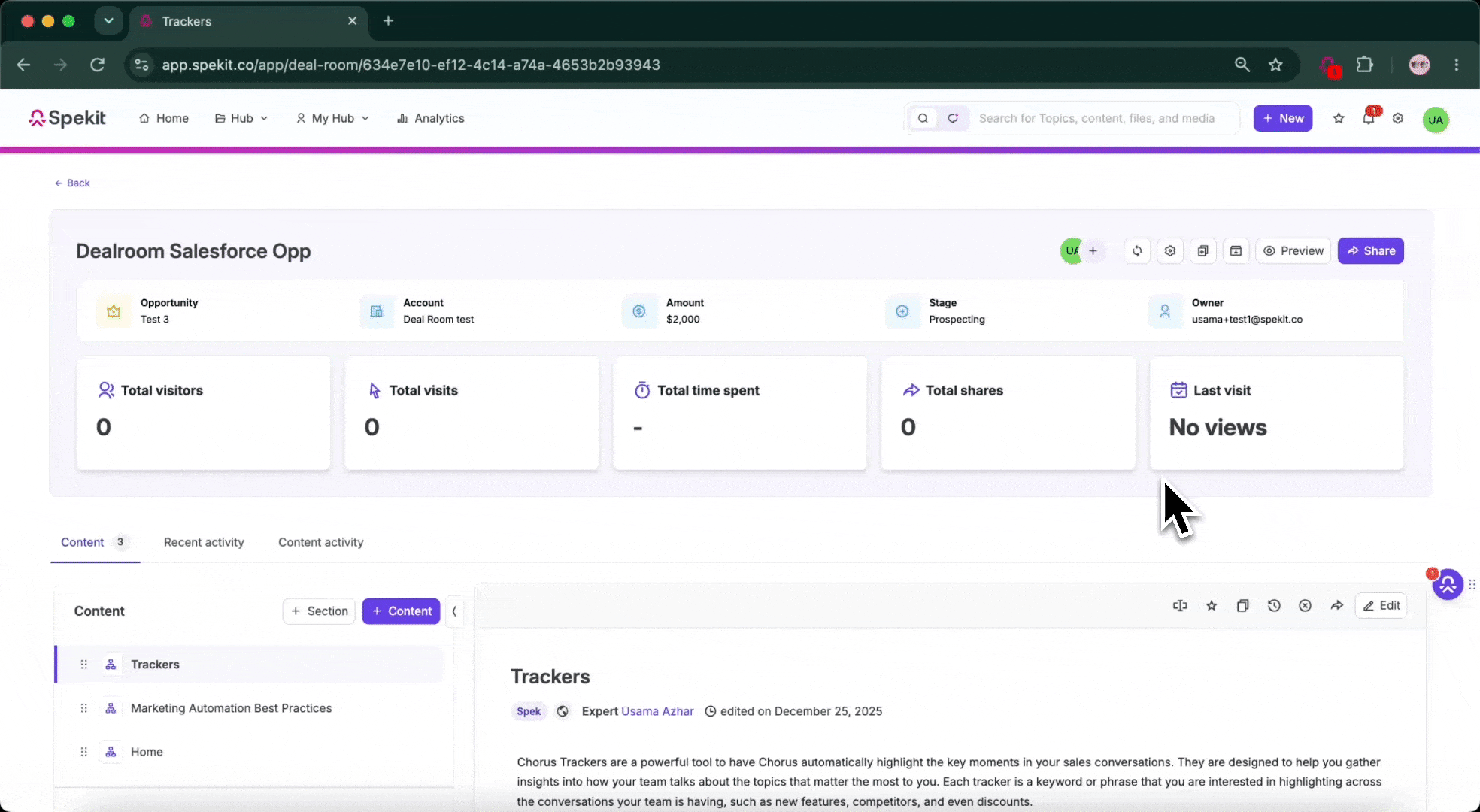This screenshot has width=1480, height=812.
Task: Reload the page in Chrome
Action: pos(97,65)
